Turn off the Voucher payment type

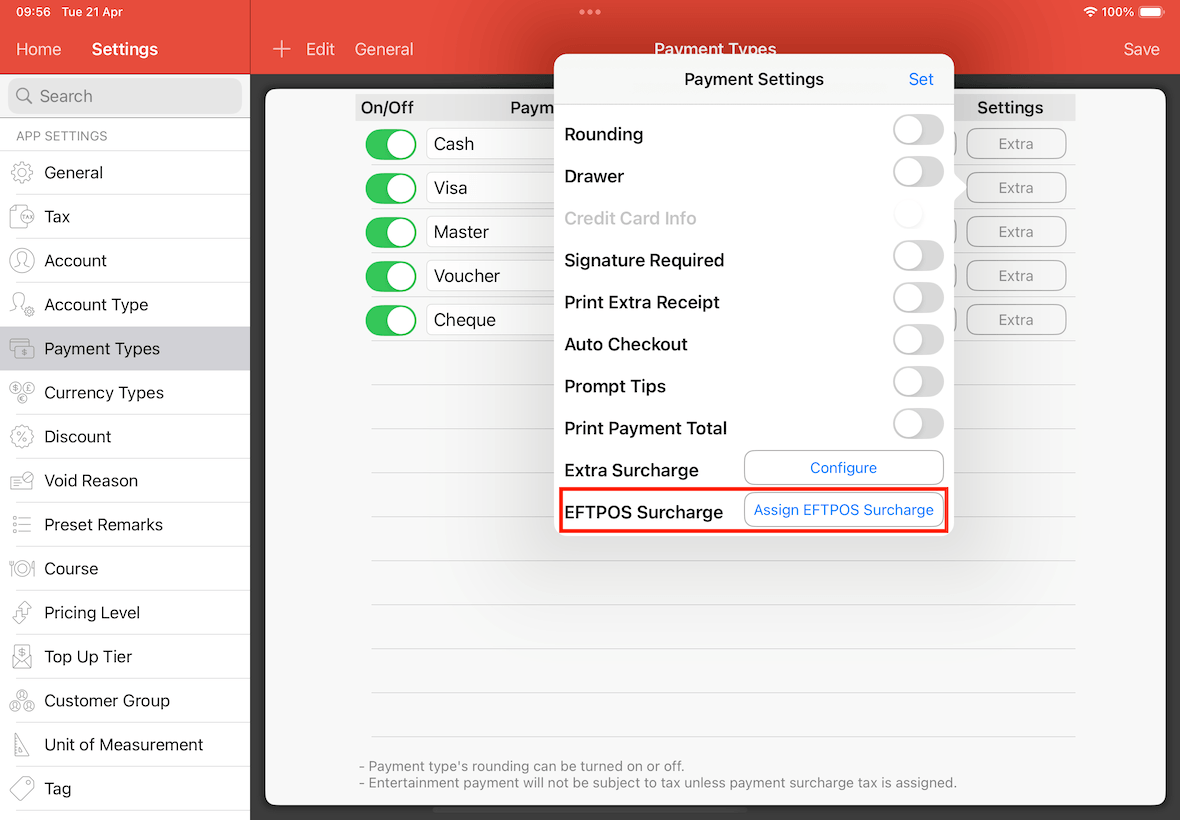coord(391,276)
